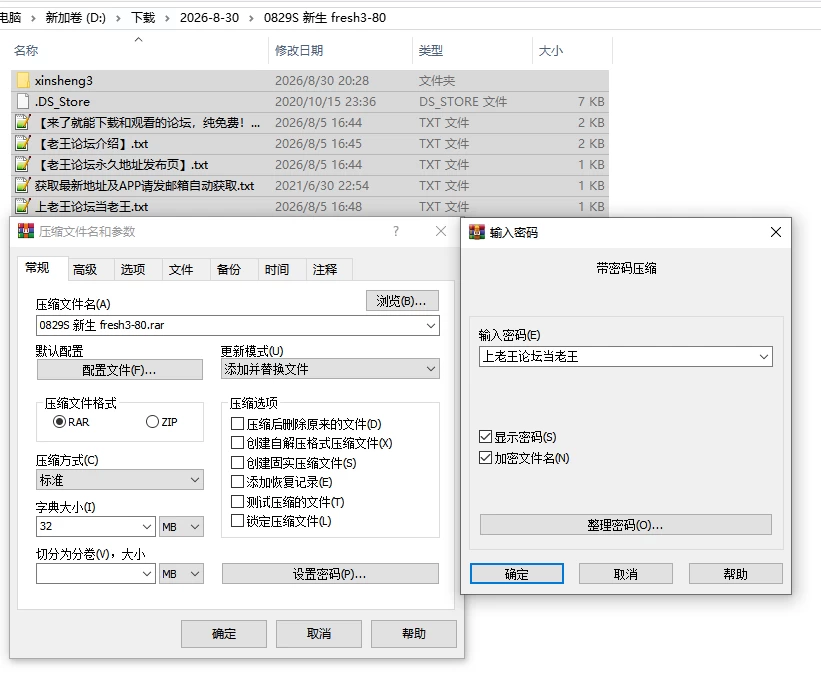Click the 整理密码(O)... button
The height and width of the screenshot is (688, 821).
[x=626, y=525]
